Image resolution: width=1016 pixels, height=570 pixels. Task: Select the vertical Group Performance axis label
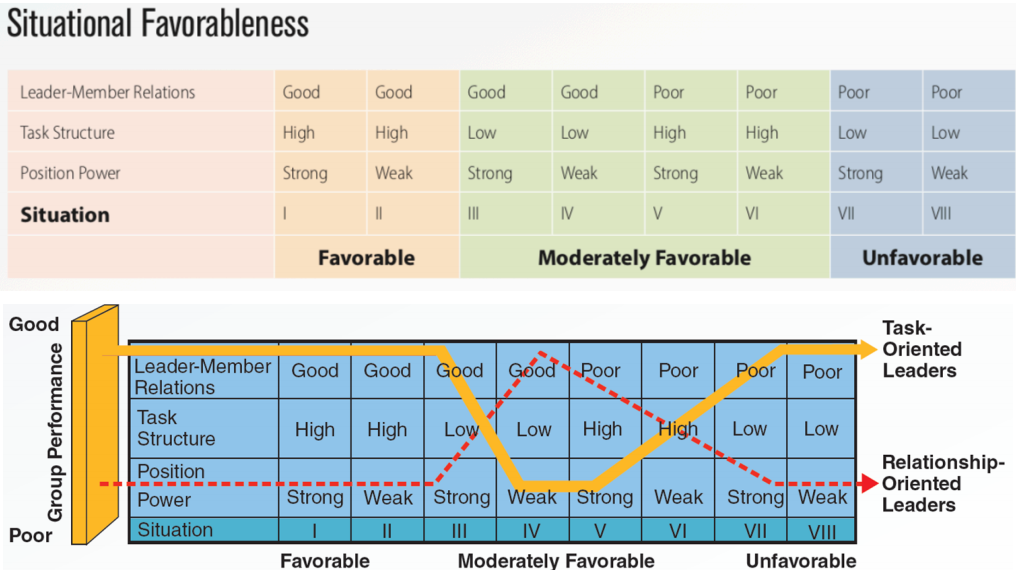[56, 432]
